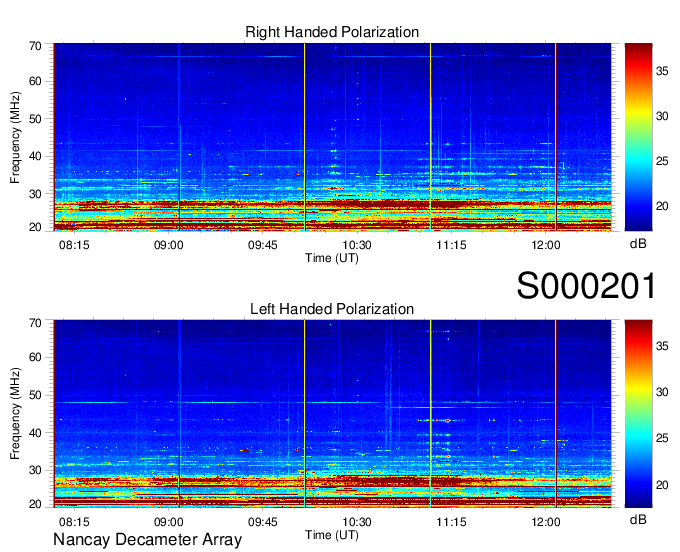Image resolution: width=680 pixels, height=552 pixels.
Task: Click the 35 dB label on top color bar
Action: [x=662, y=71]
